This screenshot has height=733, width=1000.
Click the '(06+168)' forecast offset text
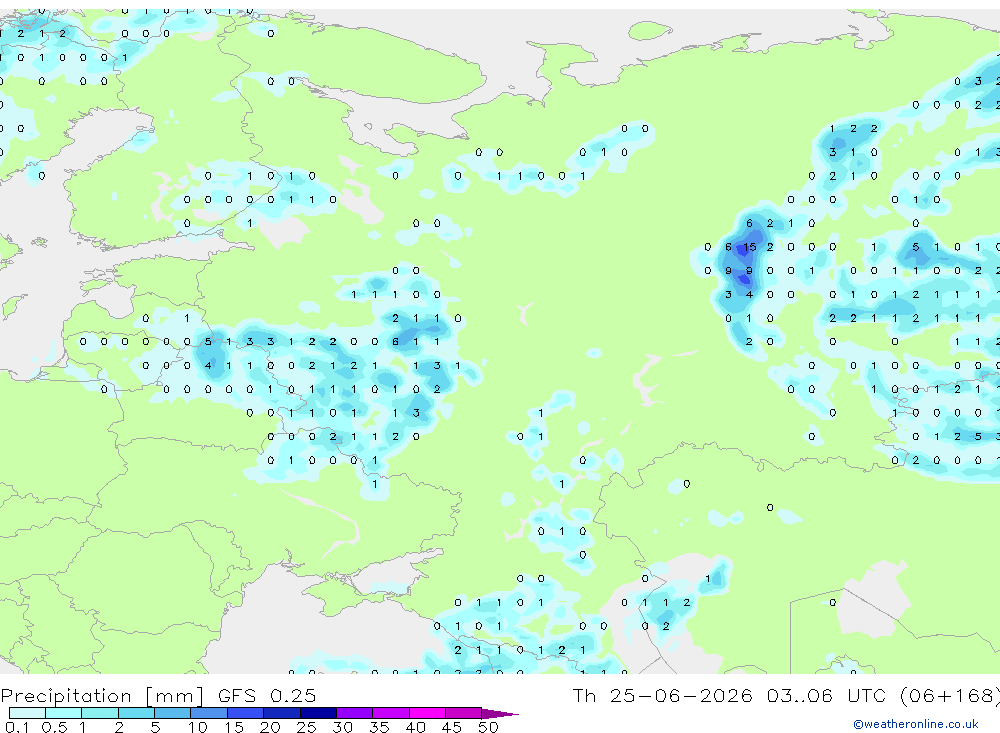click(x=950, y=695)
